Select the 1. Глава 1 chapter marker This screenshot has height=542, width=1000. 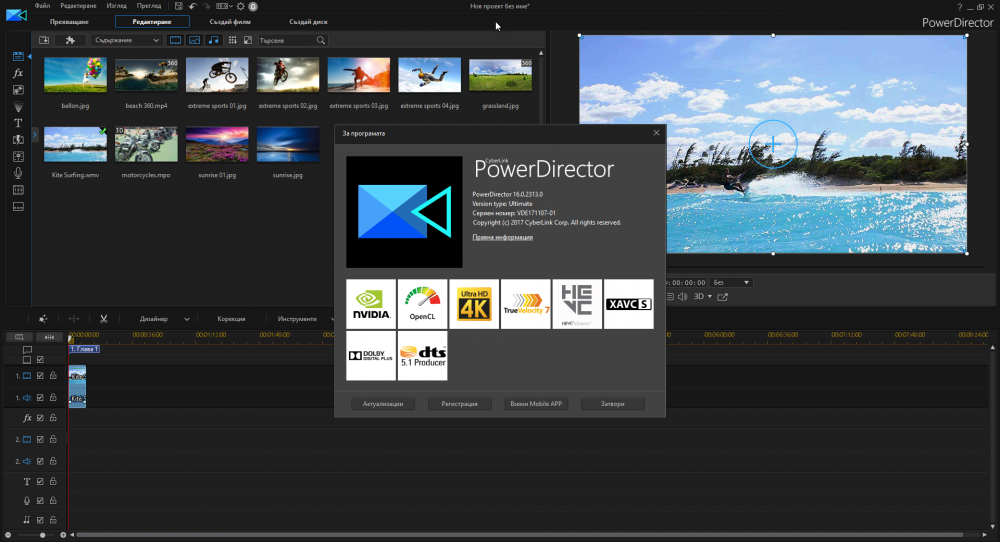pos(84,349)
